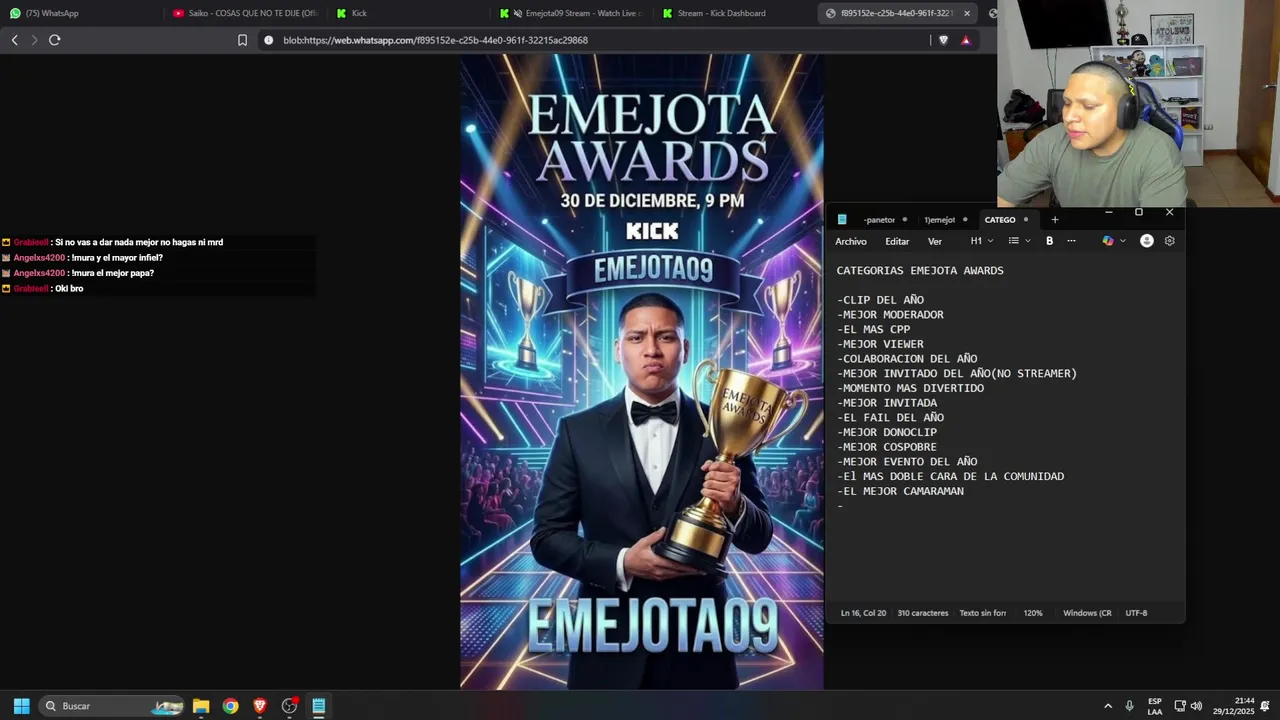Toggle bold formatting in Notepad

[x=1049, y=241]
